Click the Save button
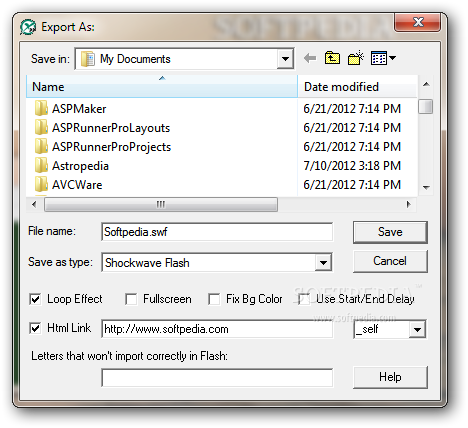This screenshot has width=468, height=428. pyautogui.click(x=390, y=232)
